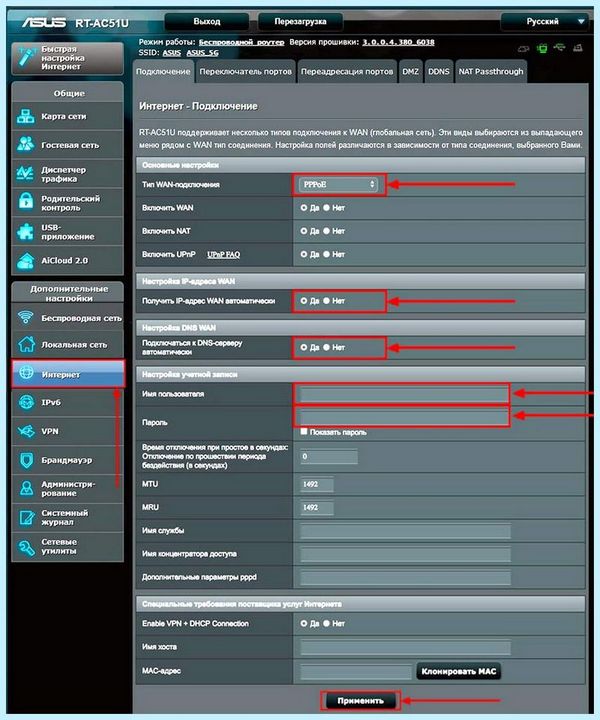Click the idle disconnect time field
This screenshot has width=600, height=720.
click(329, 456)
